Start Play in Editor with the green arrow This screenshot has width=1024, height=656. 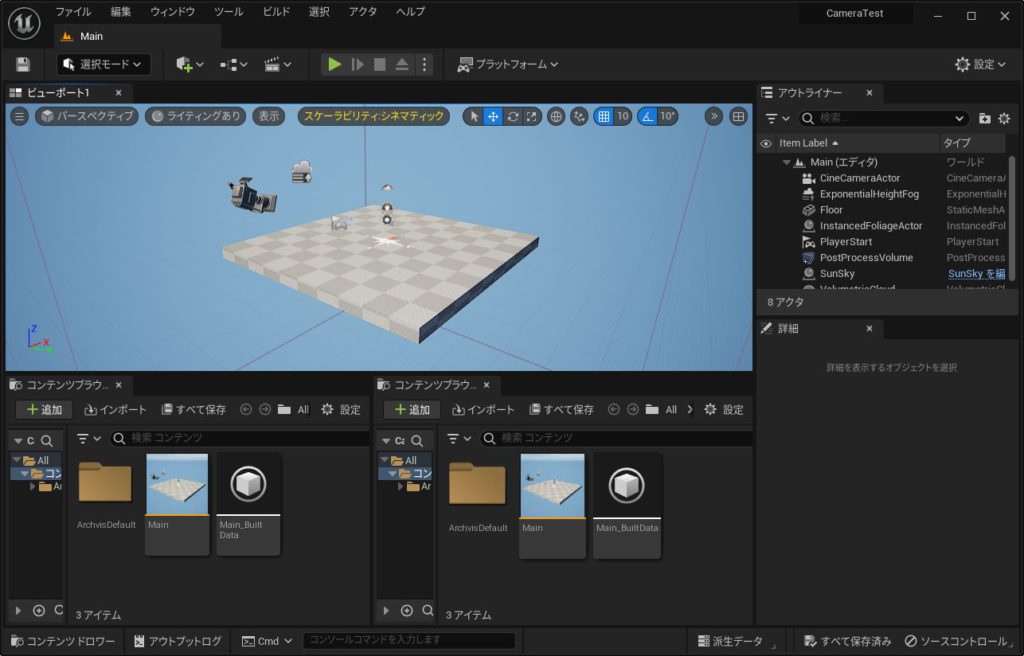click(334, 64)
